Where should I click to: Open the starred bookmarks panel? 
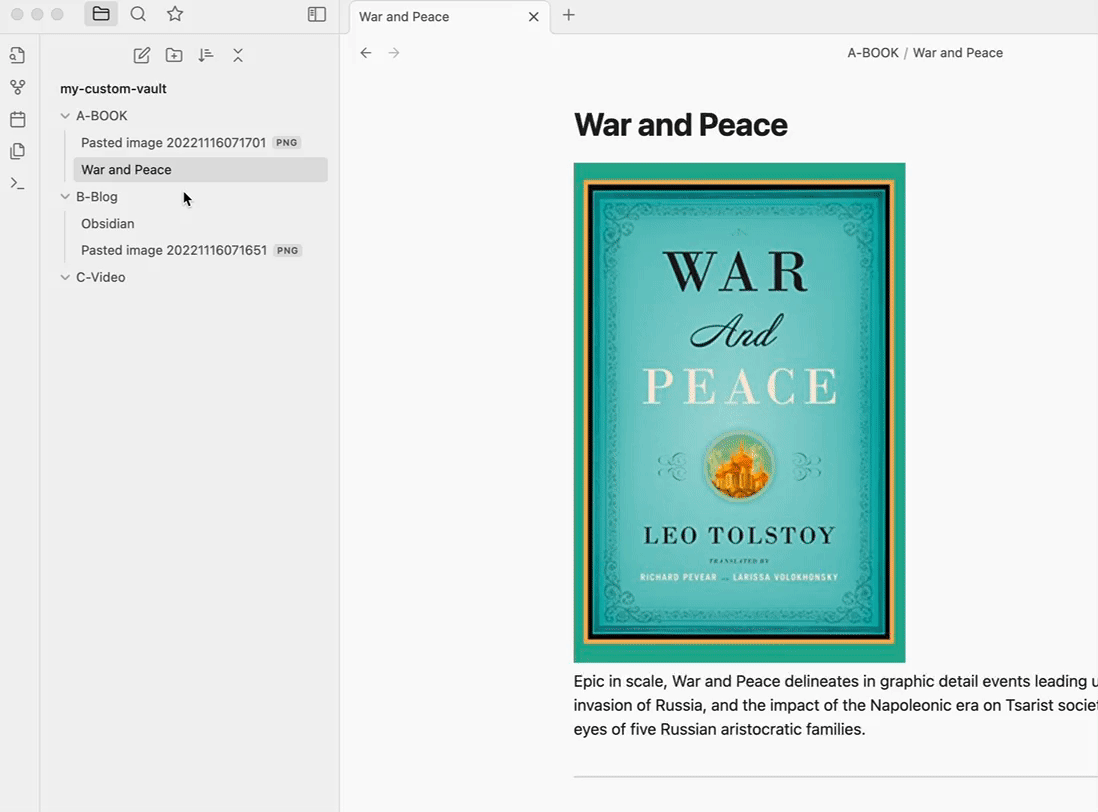point(175,14)
